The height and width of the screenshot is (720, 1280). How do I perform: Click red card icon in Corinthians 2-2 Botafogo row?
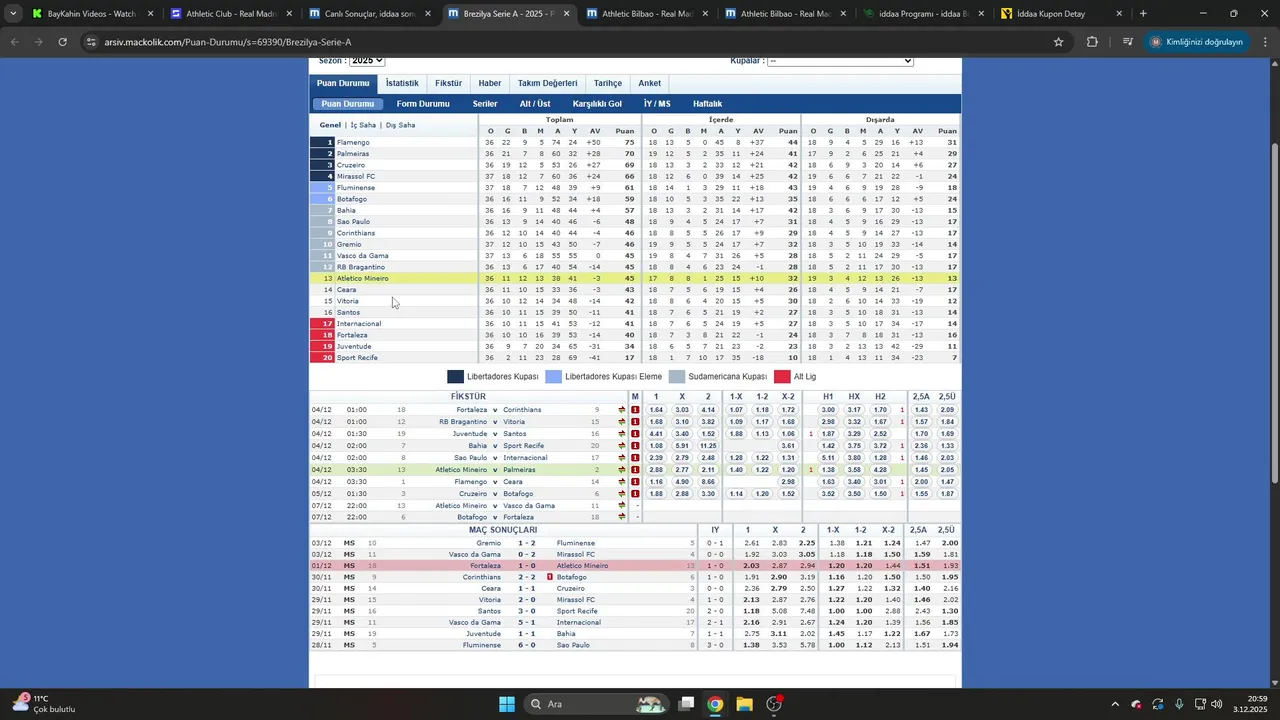tap(550, 578)
